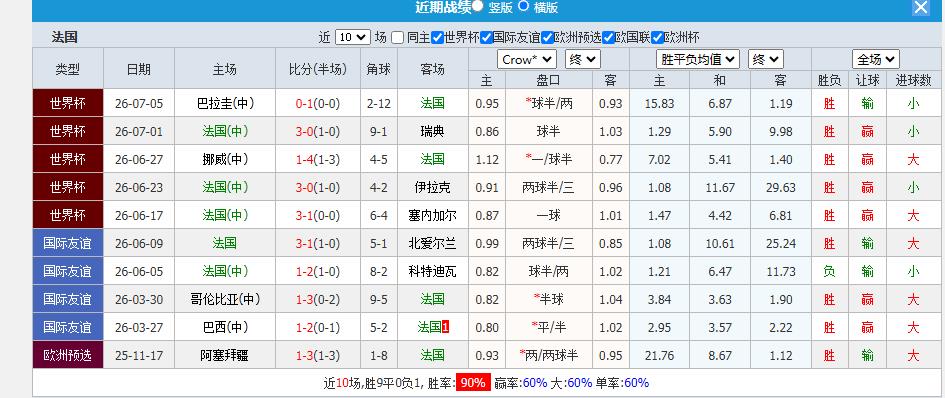Screen dimensions: 945x398
Task: Click handicap *一/球半 for 挪威 match
Action: tap(548, 159)
